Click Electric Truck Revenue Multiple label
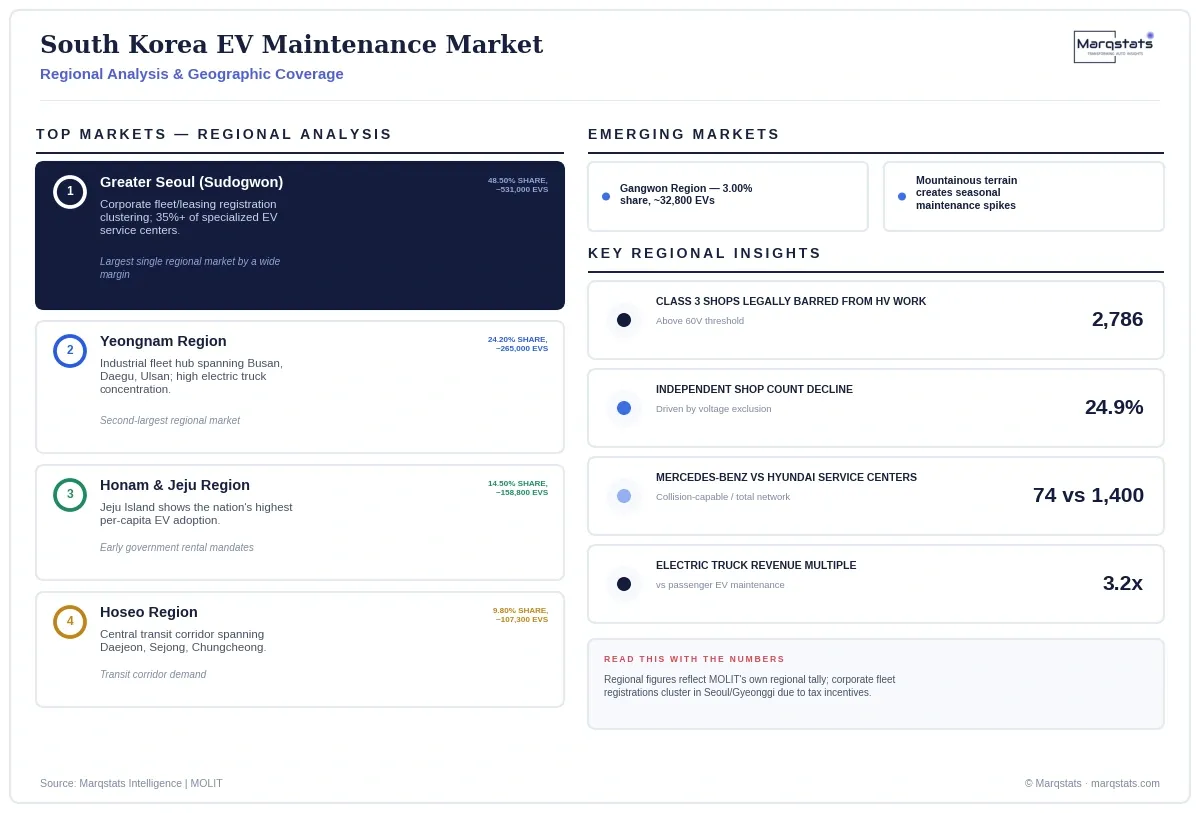 tap(756, 565)
